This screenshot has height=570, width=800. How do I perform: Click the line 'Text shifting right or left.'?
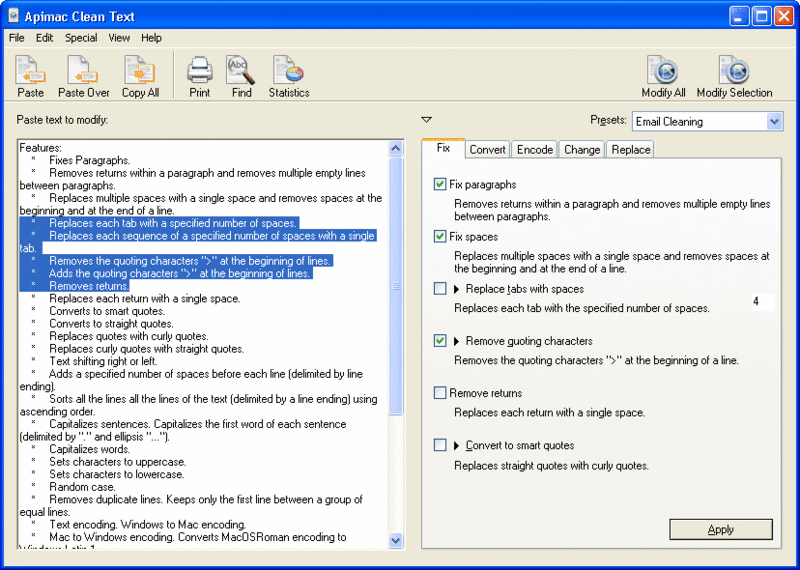(x=103, y=361)
